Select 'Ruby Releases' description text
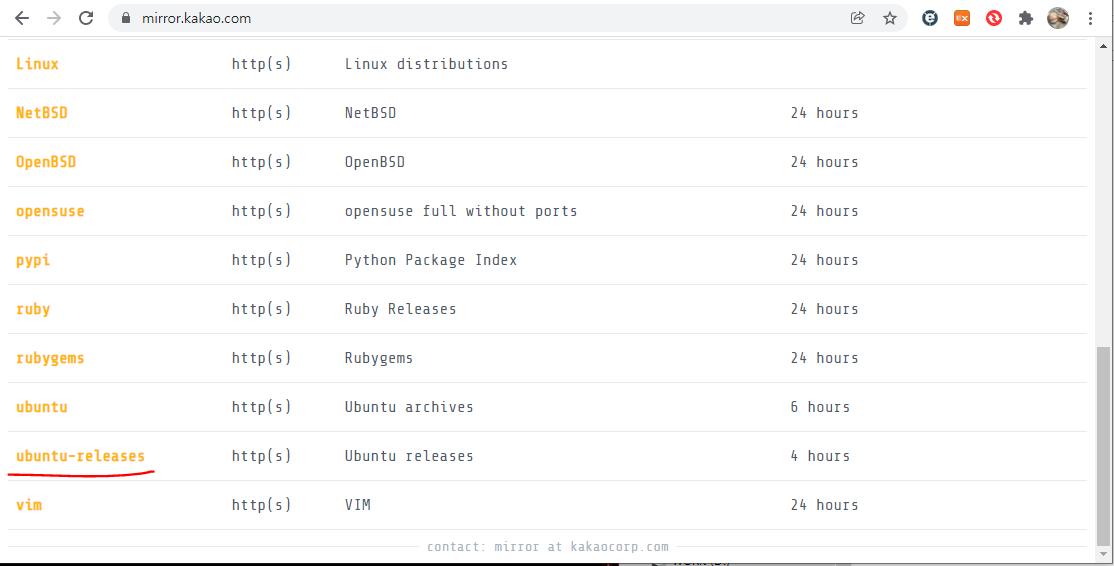 click(x=401, y=309)
